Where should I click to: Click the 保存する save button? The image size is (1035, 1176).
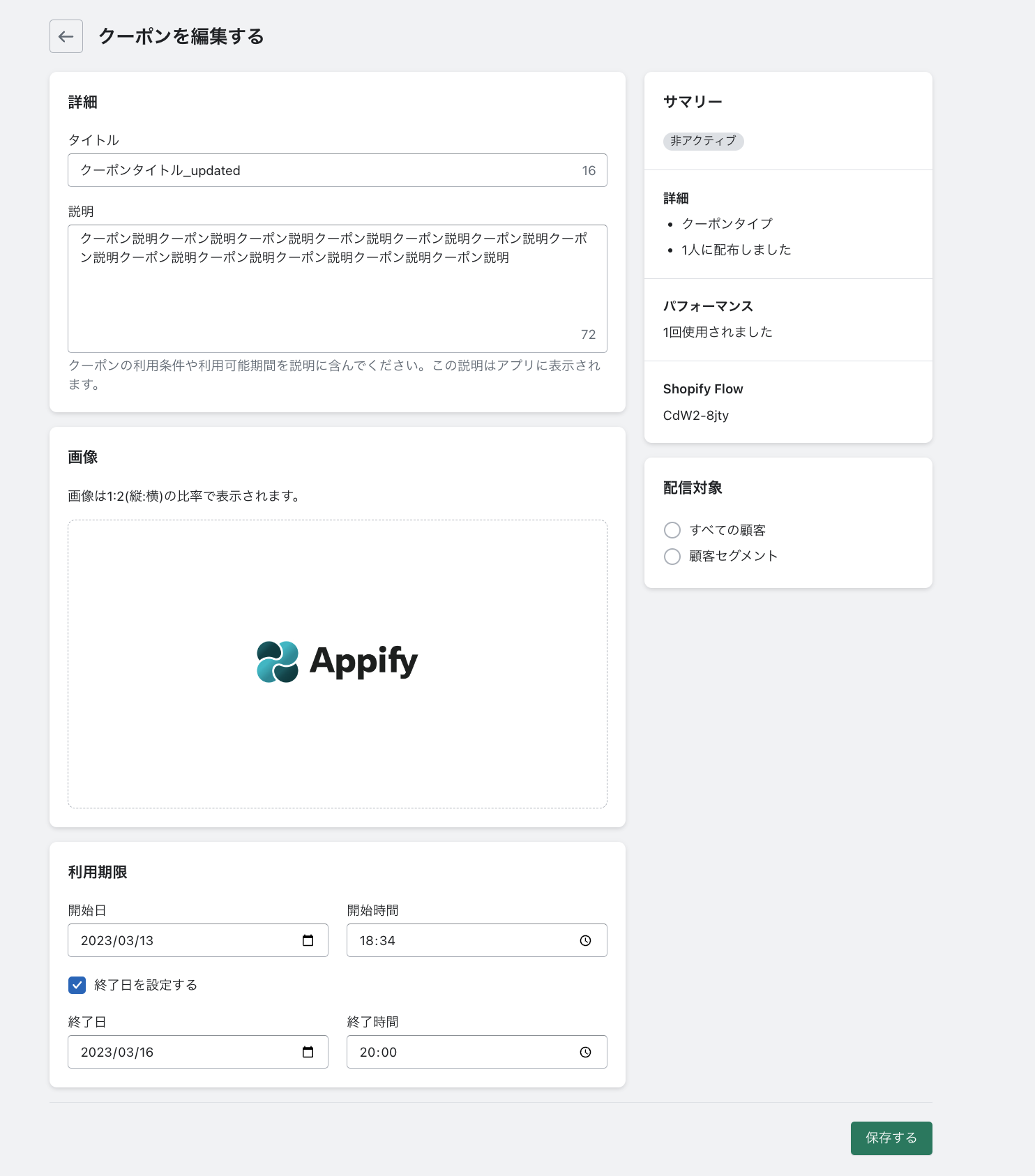(x=891, y=1138)
